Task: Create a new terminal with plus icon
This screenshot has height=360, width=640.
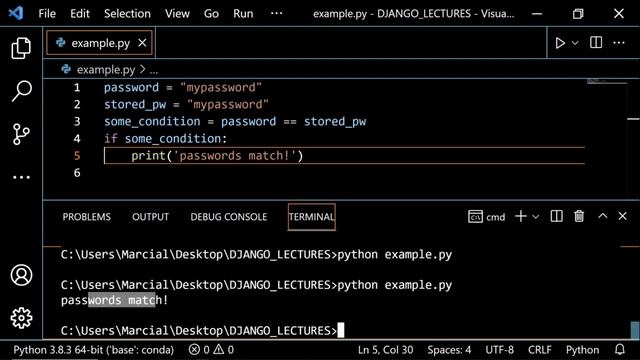Action: tap(521, 216)
